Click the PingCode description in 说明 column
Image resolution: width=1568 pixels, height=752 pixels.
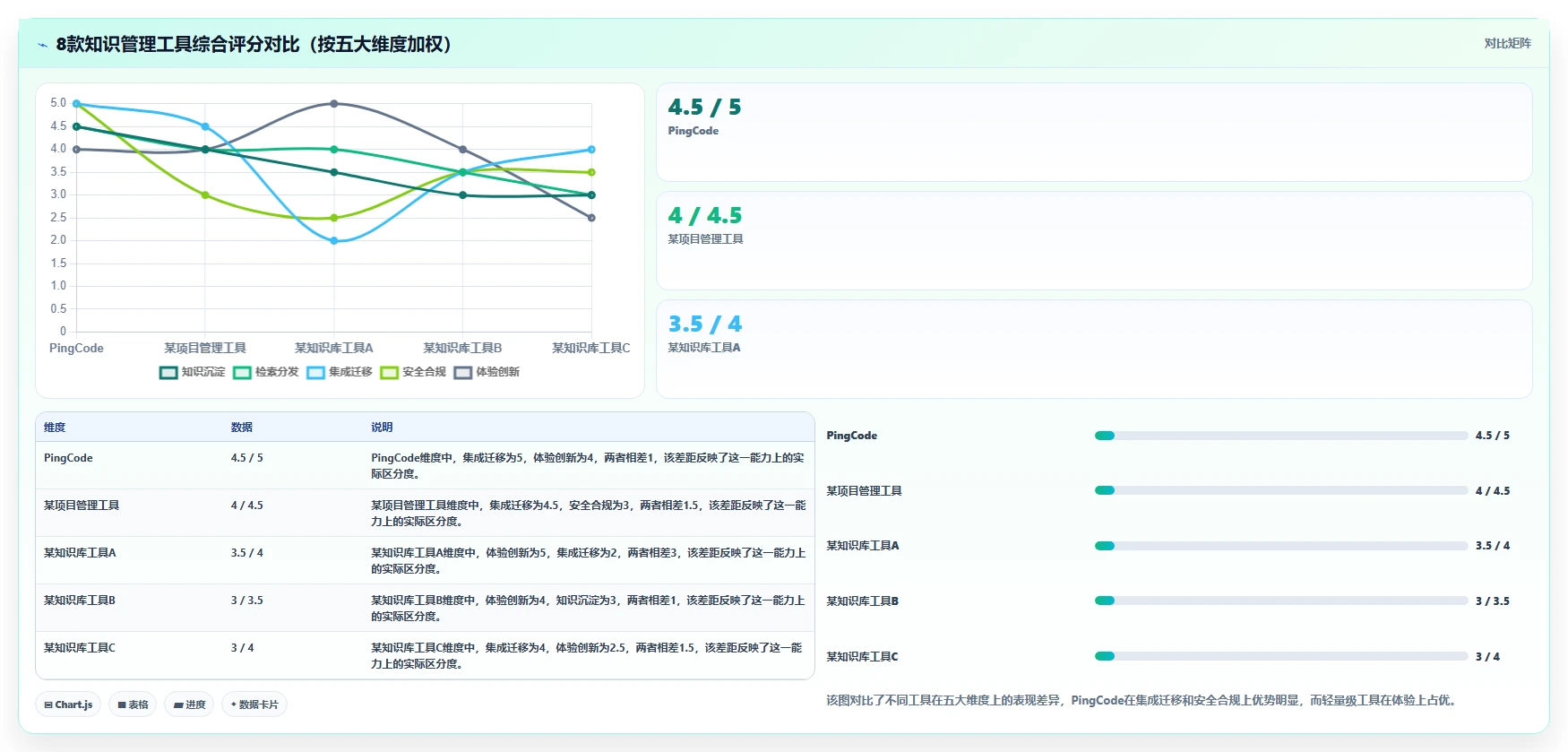click(x=588, y=466)
